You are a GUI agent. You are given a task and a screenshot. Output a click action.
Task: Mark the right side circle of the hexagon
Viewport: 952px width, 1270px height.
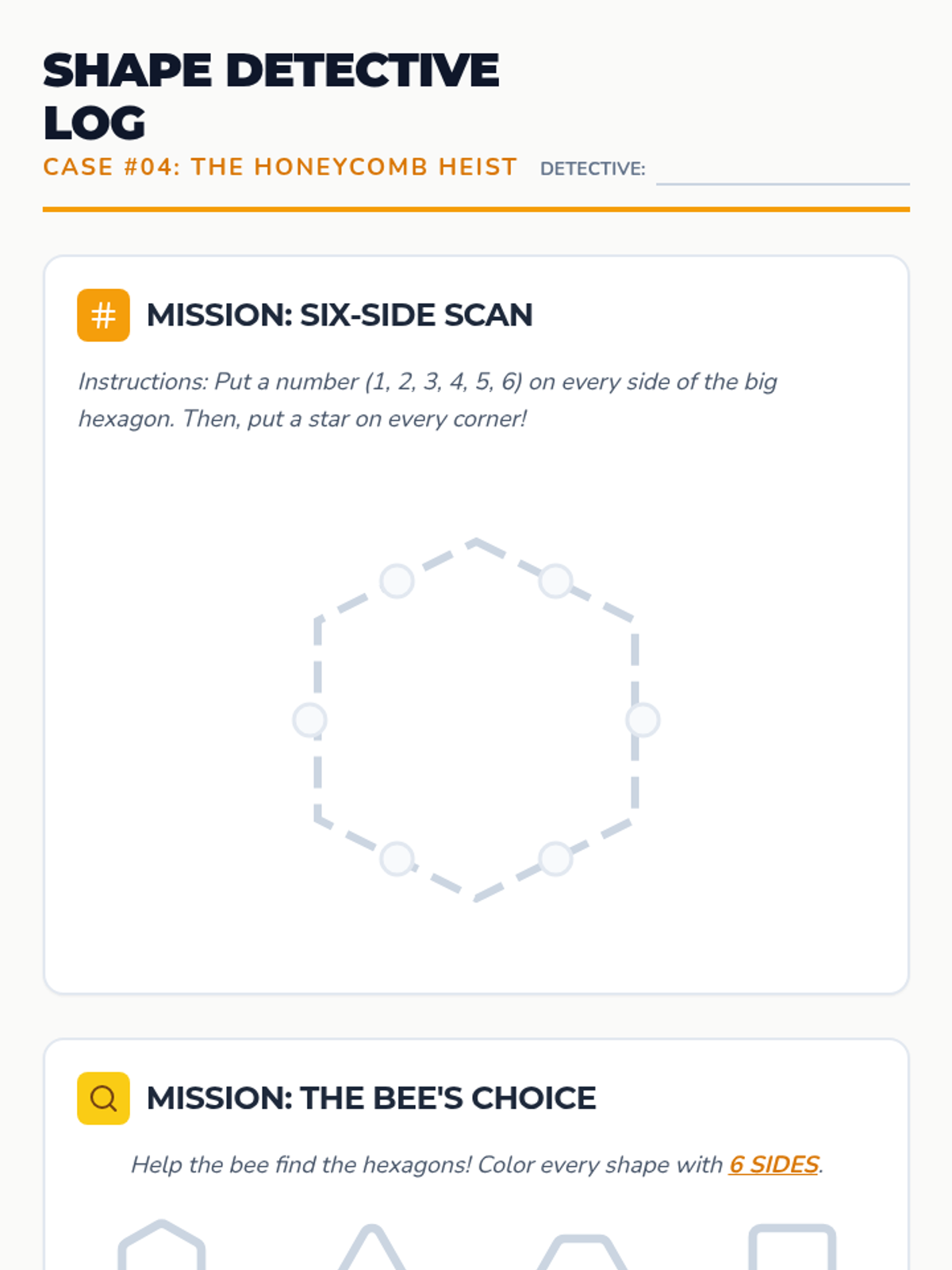(x=643, y=720)
